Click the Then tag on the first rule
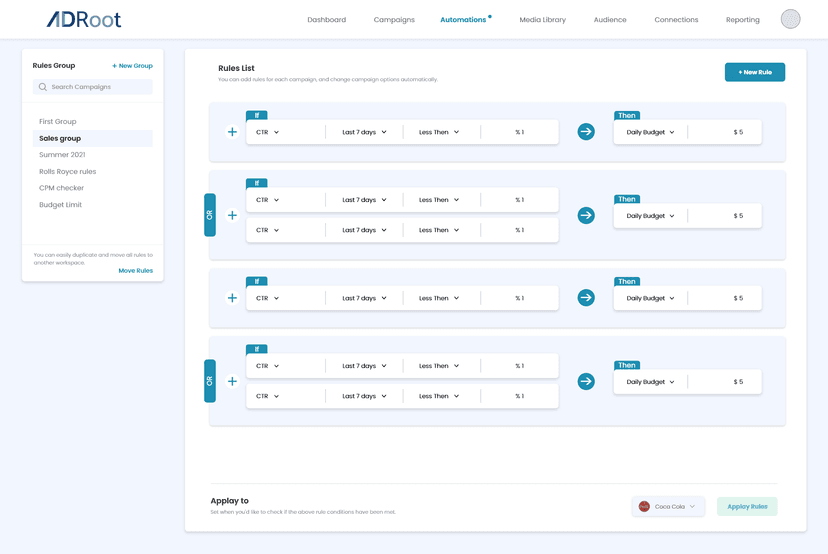828x554 pixels. pyautogui.click(x=627, y=115)
